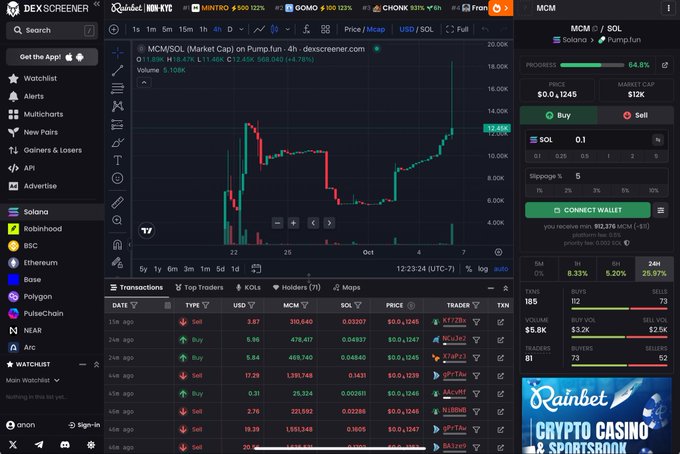680x454 pixels.
Task: Choose 10% slippage preset
Action: 653,190
